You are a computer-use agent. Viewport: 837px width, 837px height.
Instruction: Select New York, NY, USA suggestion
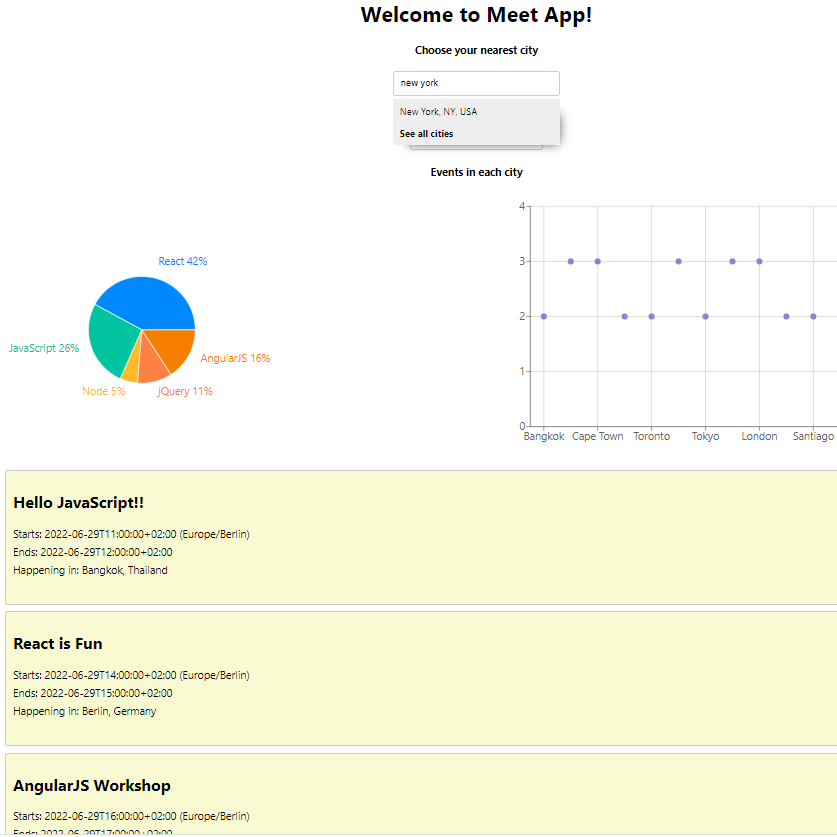click(x=476, y=112)
